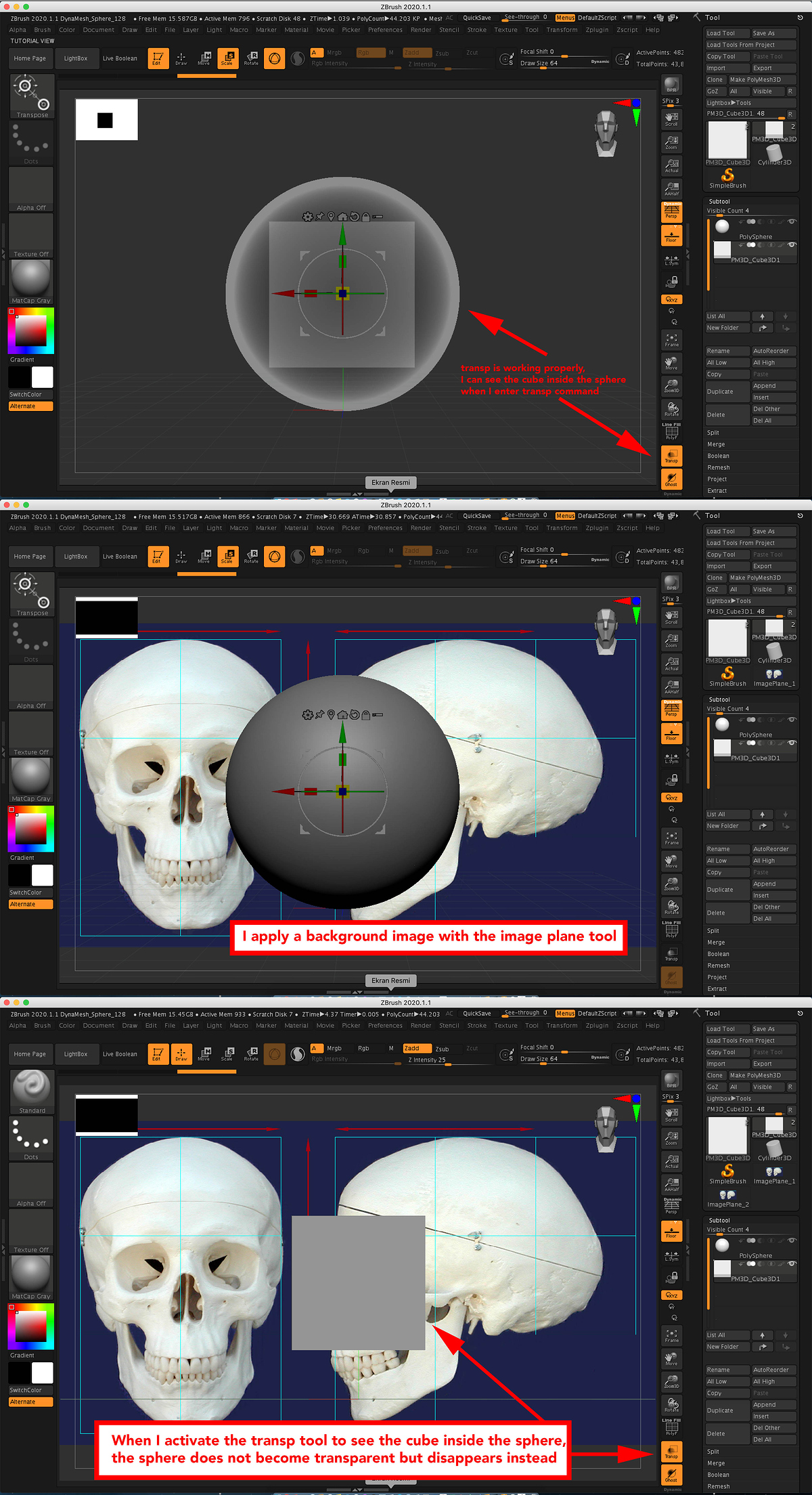
Task: Open the ImagePlane_2 tool
Action: pos(727,1199)
